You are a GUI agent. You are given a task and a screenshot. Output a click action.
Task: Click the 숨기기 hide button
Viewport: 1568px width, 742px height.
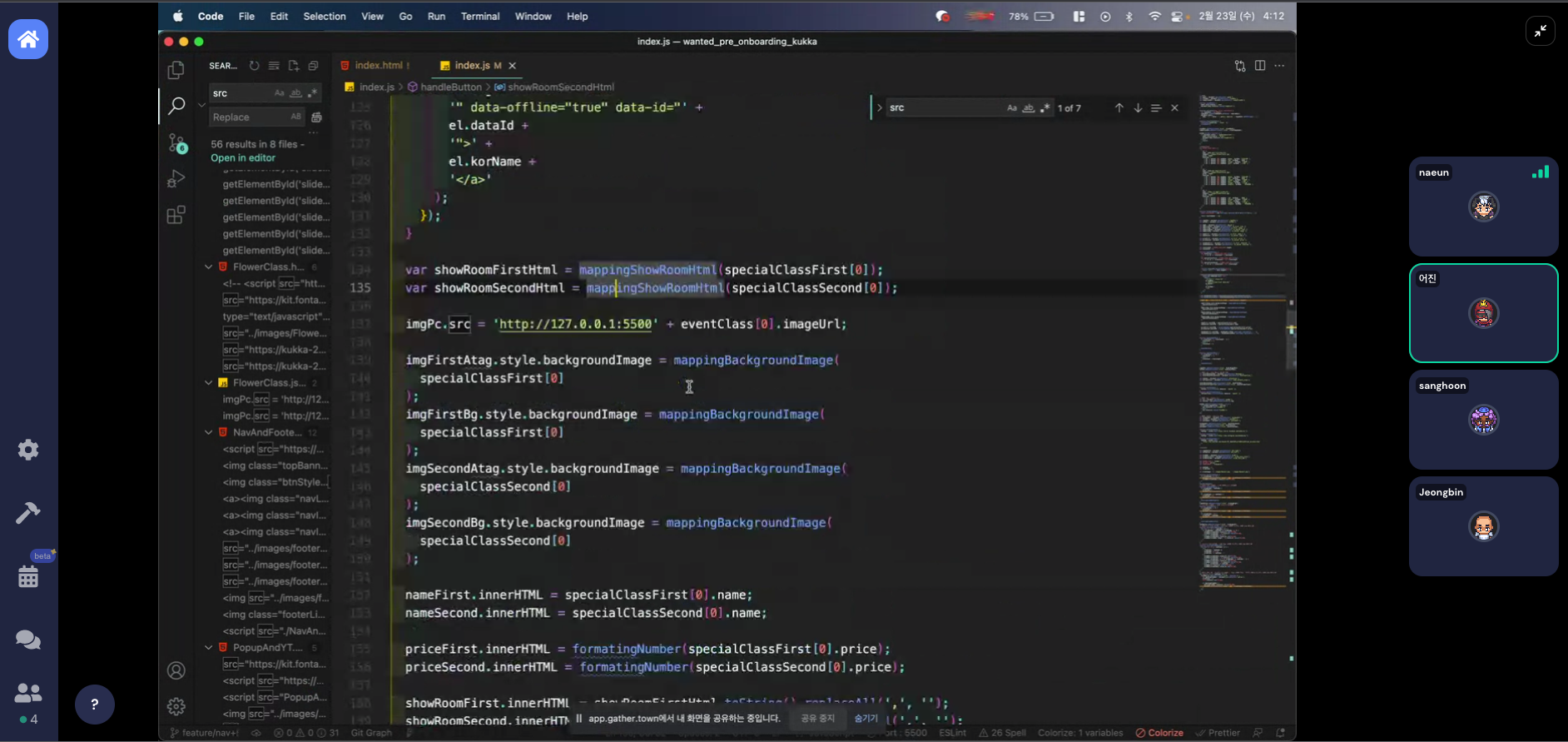pos(866,718)
